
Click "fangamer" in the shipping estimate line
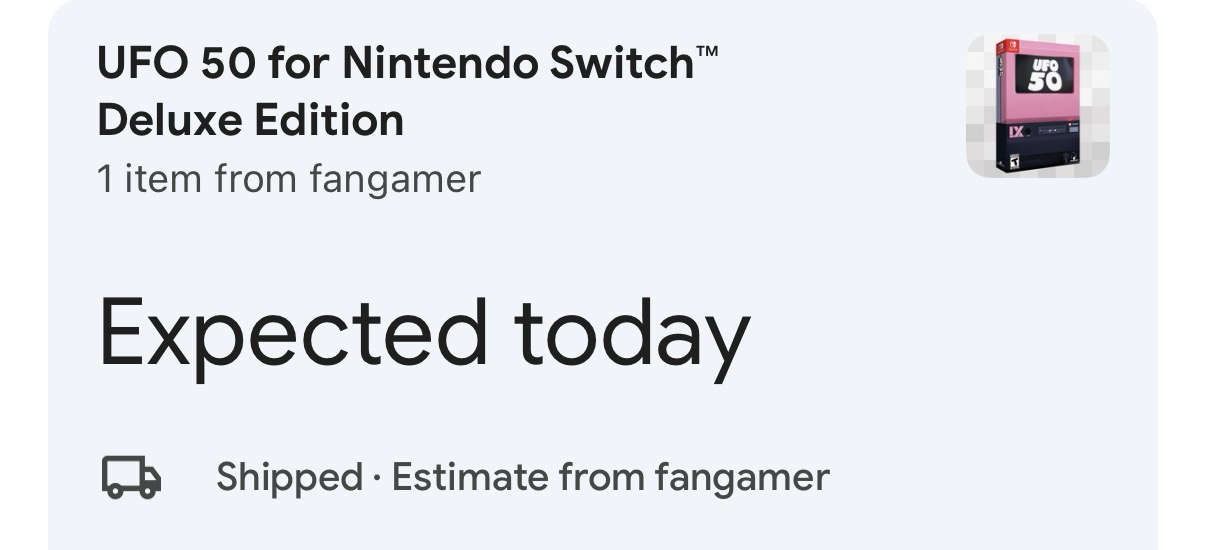742,477
